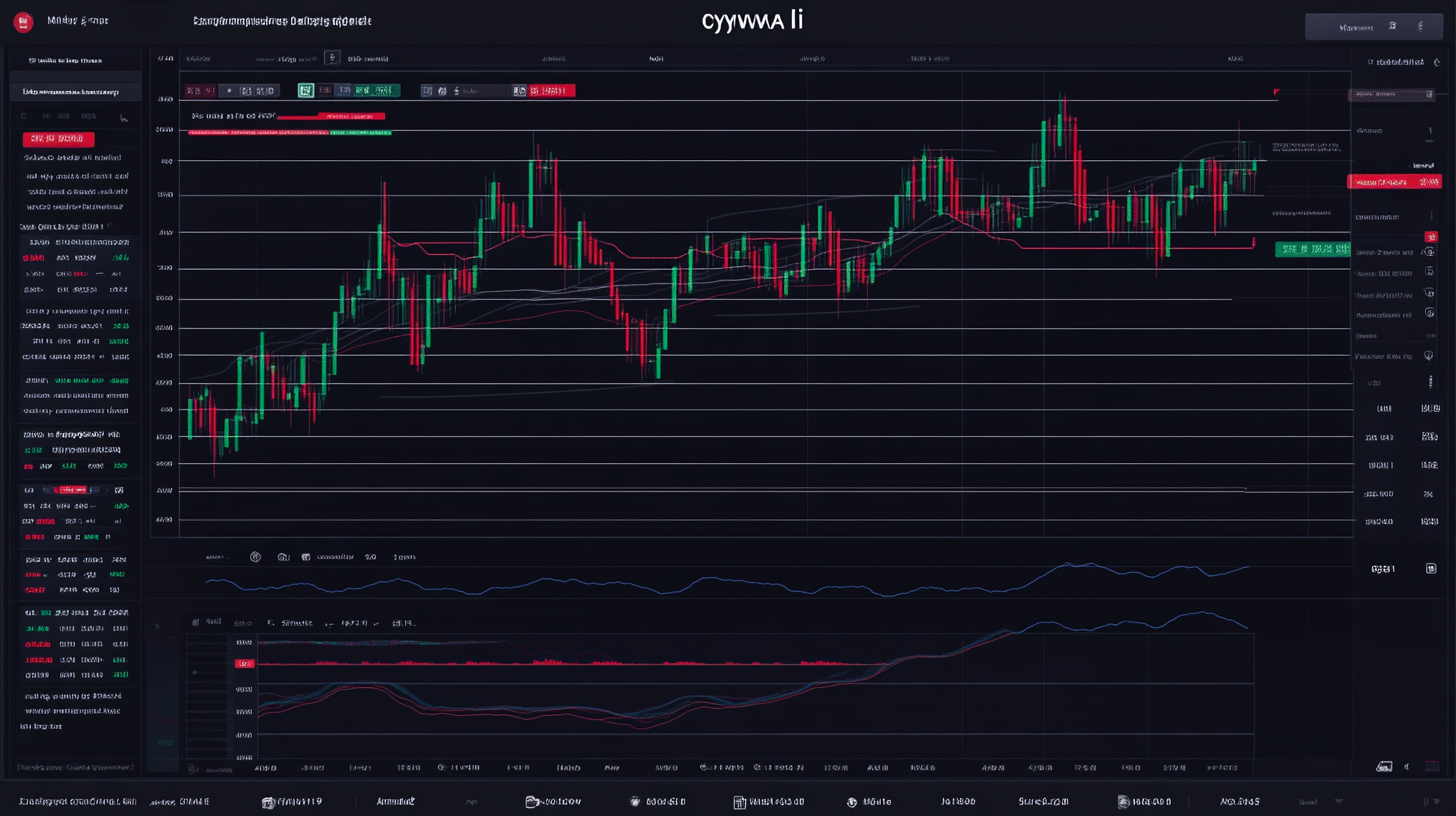Click the green price label on the right axis
The height and width of the screenshot is (816, 1456).
pos(1311,251)
